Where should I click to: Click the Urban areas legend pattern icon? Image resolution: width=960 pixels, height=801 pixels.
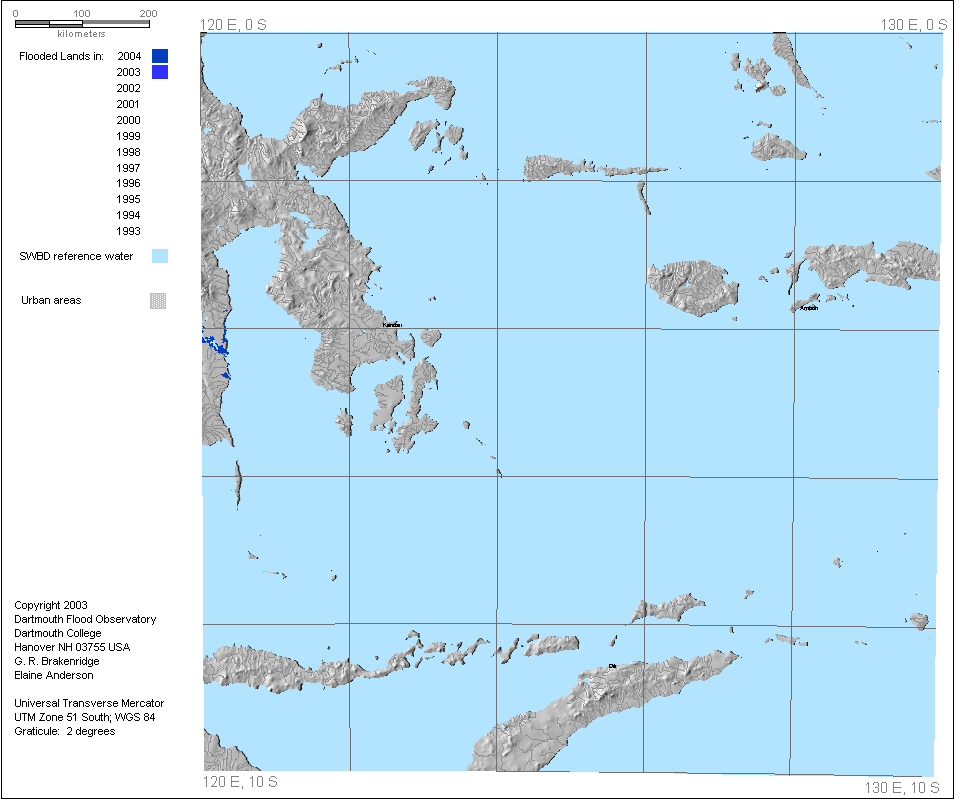[x=158, y=300]
